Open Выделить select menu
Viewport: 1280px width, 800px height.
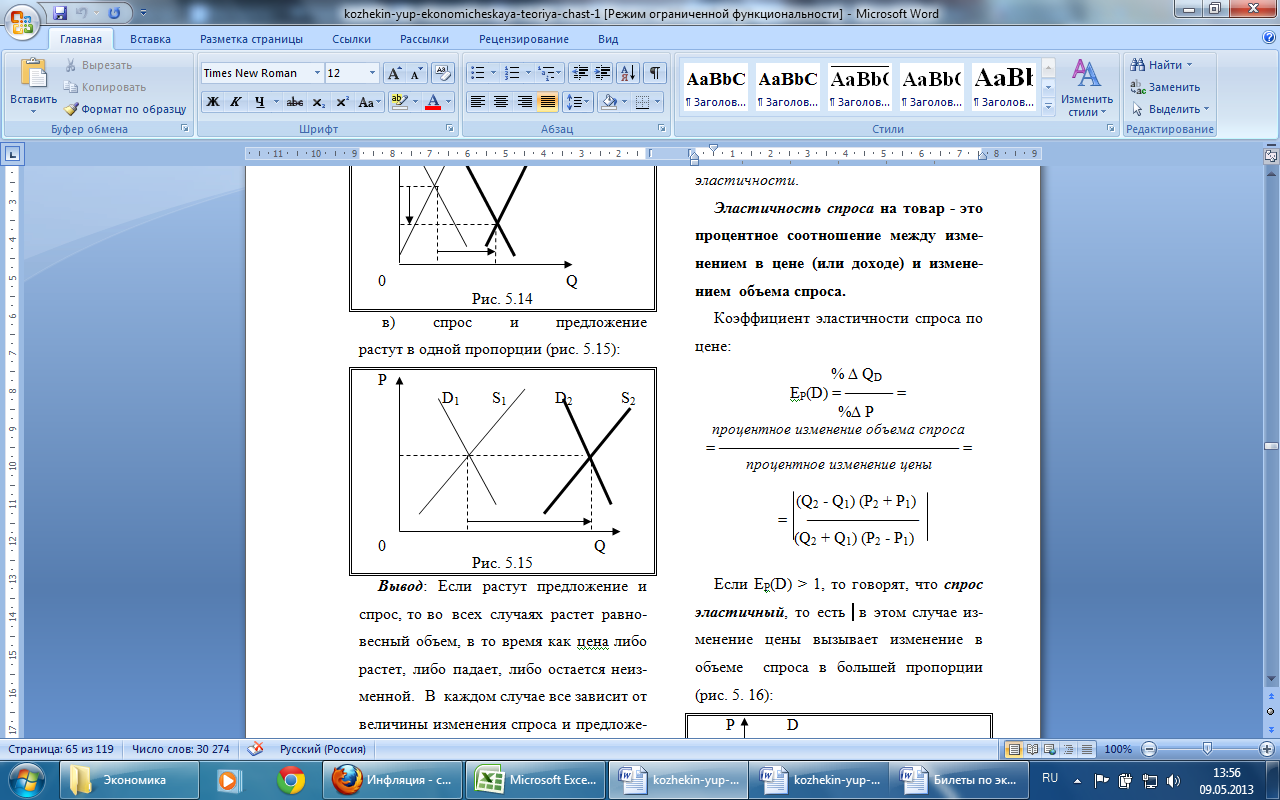tap(1170, 109)
